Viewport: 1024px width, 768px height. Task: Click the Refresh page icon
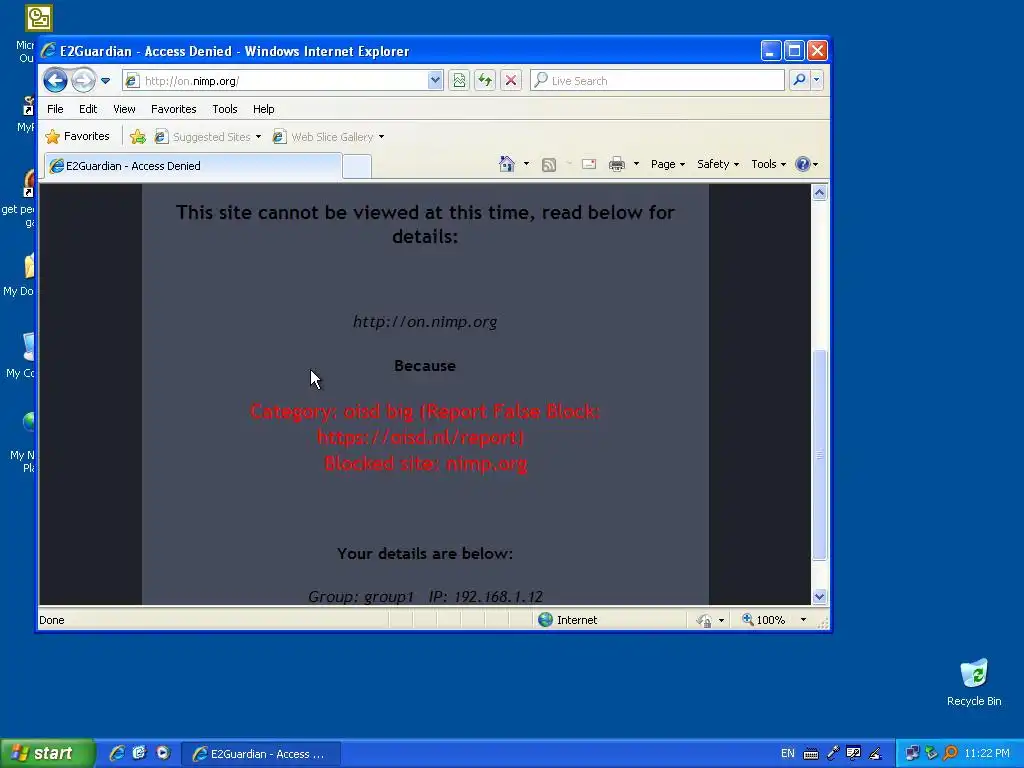pos(485,80)
